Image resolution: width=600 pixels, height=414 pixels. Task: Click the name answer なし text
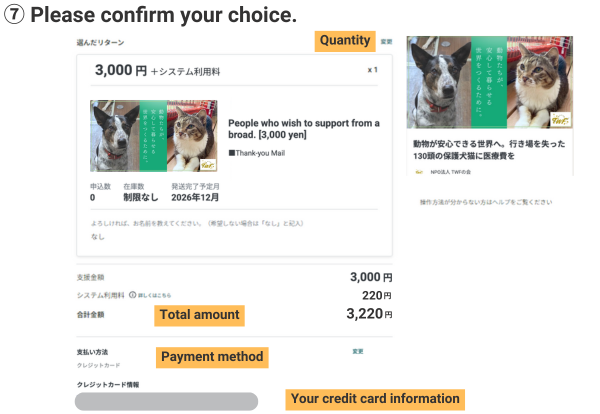coord(97,237)
